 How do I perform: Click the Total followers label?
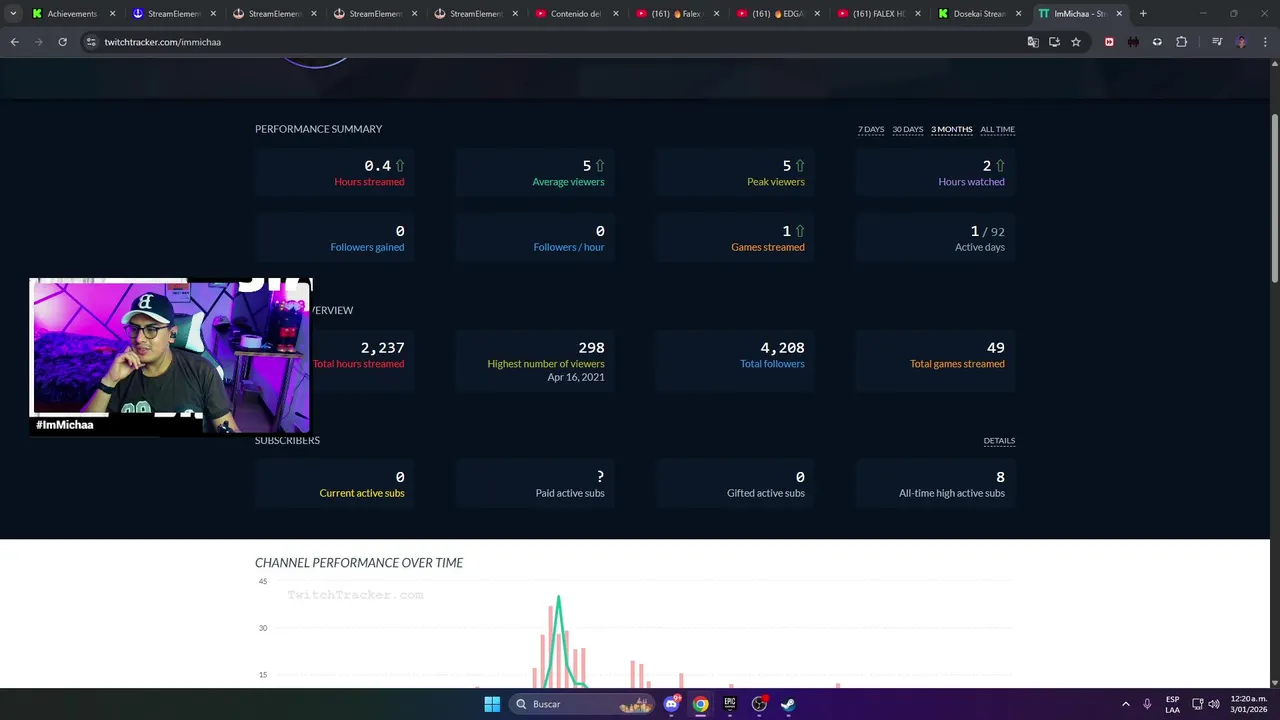(x=772, y=364)
